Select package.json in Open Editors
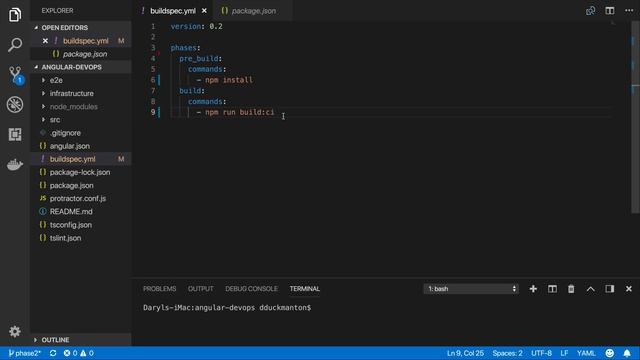 click(81, 54)
